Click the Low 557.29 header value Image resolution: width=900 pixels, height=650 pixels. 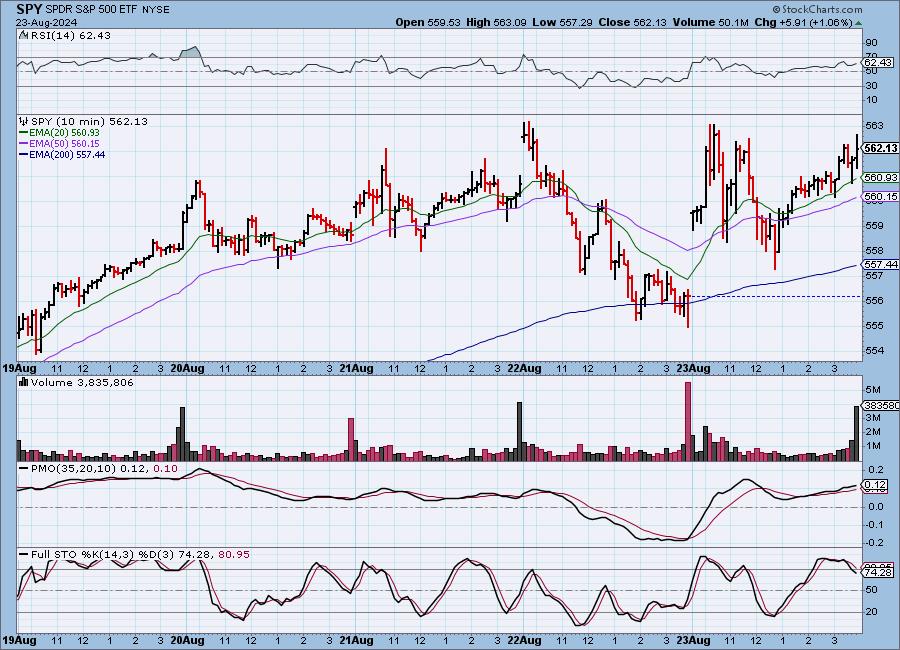pyautogui.click(x=562, y=22)
